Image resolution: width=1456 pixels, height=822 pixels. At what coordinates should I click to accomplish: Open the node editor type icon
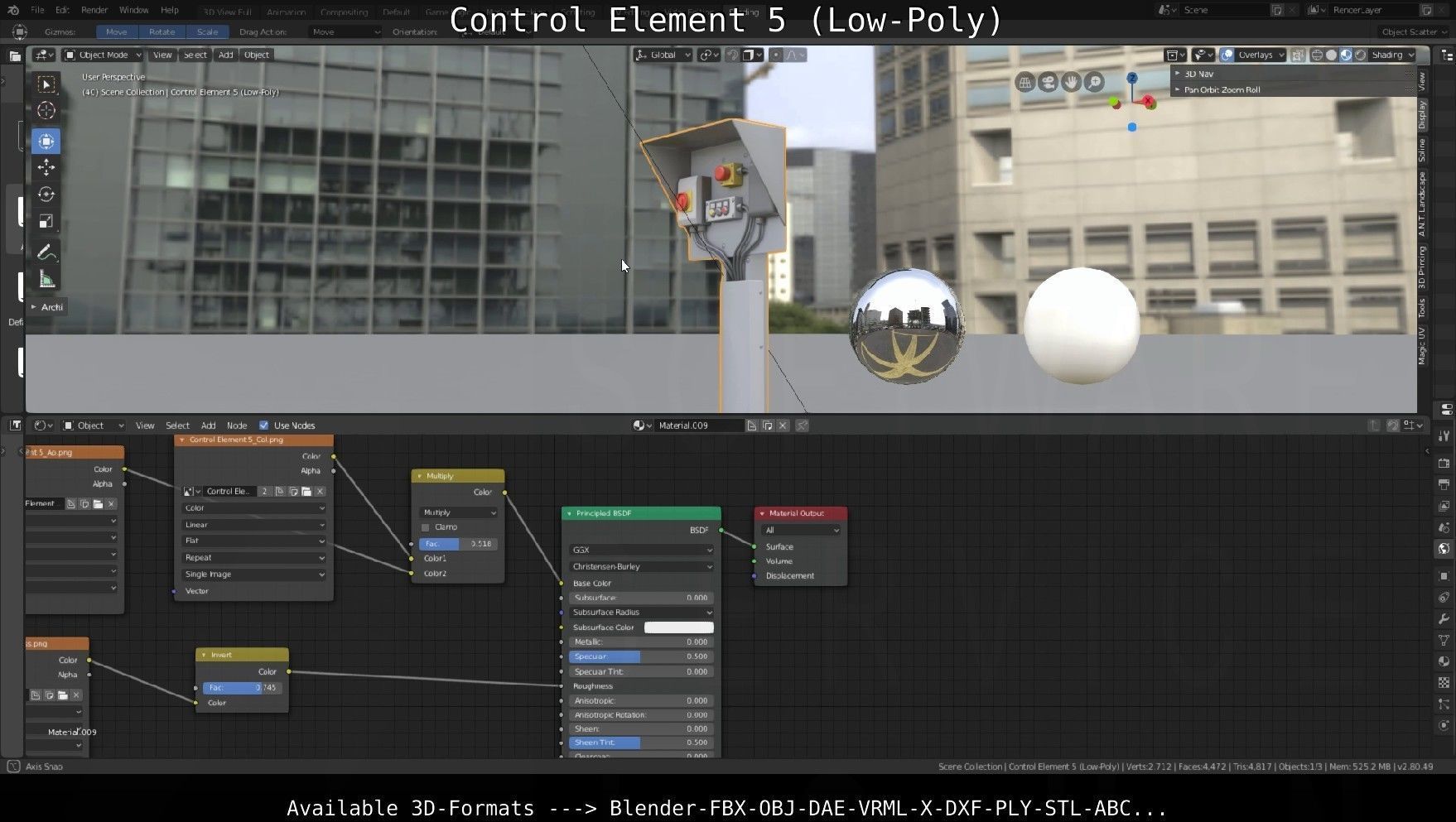click(x=43, y=425)
